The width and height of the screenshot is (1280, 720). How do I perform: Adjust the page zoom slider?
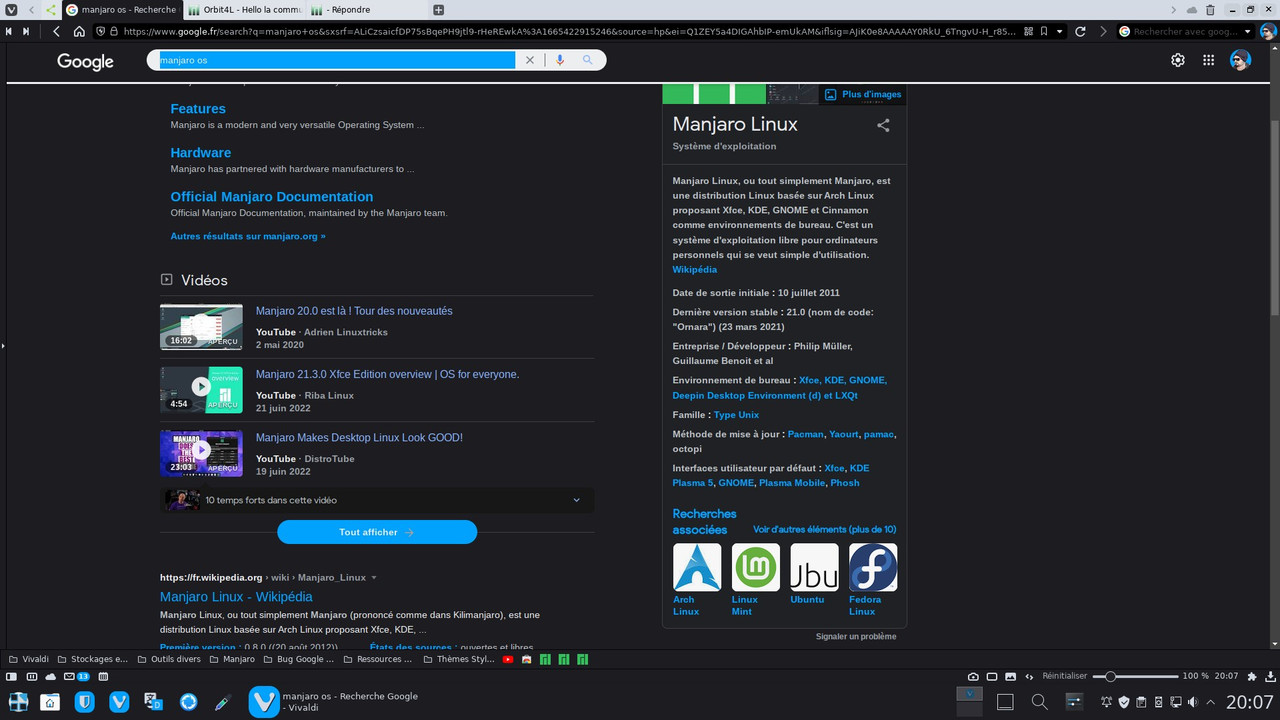(1136, 677)
